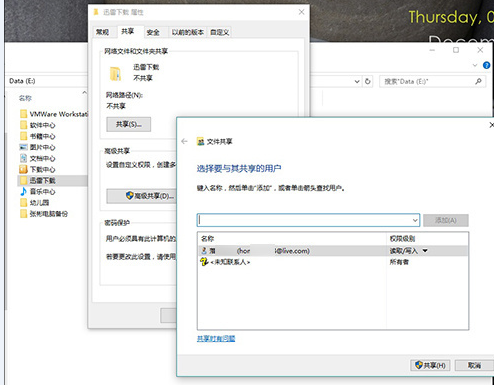
Task: Click the 高级共享(D)... button
Action: click(141, 196)
